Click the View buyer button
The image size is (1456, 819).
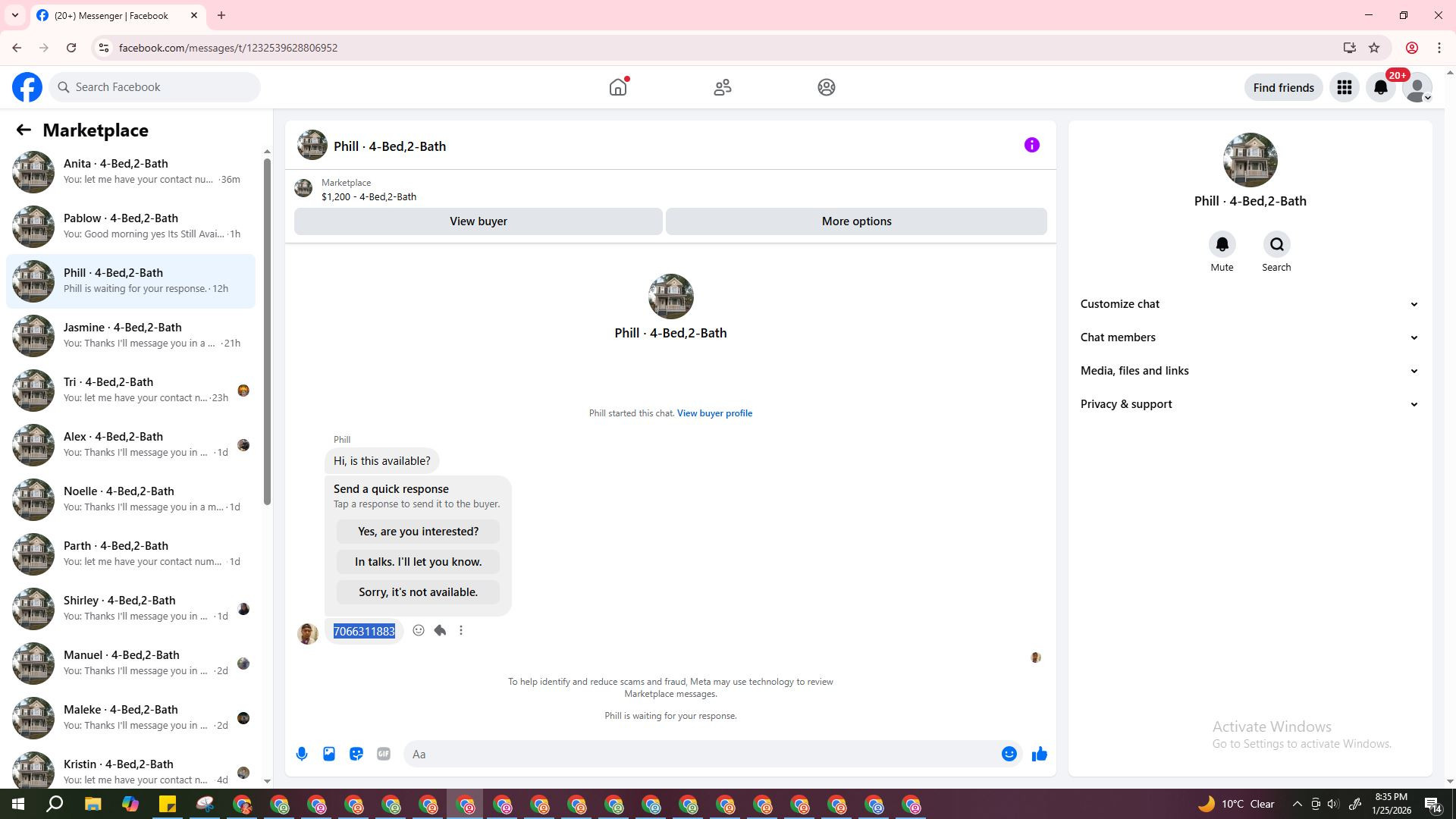pos(479,221)
